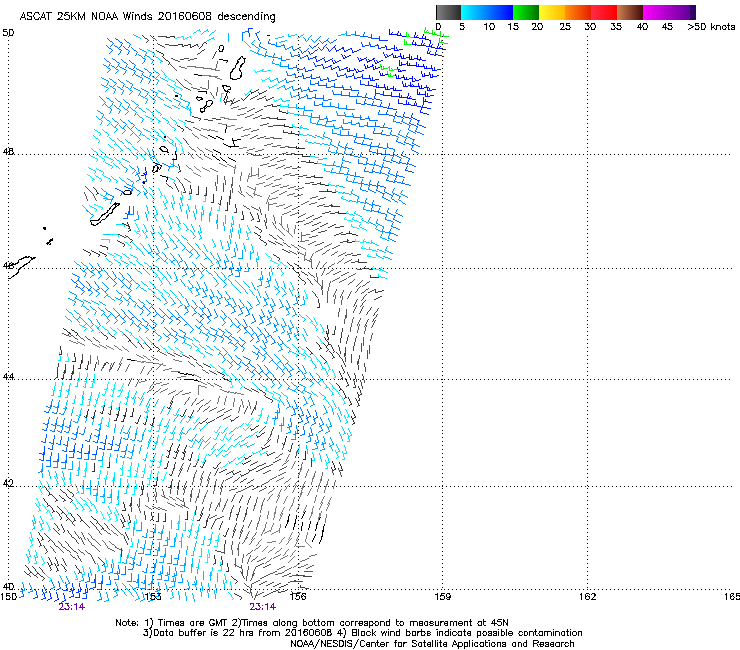Click the latitude label '44'
Image resolution: width=740 pixels, height=650 pixels.
[8, 377]
